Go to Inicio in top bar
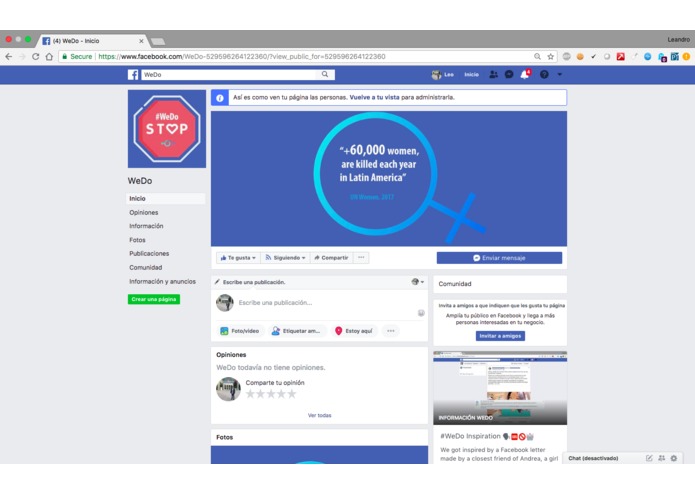This screenshot has height=494, width=695. [471, 74]
